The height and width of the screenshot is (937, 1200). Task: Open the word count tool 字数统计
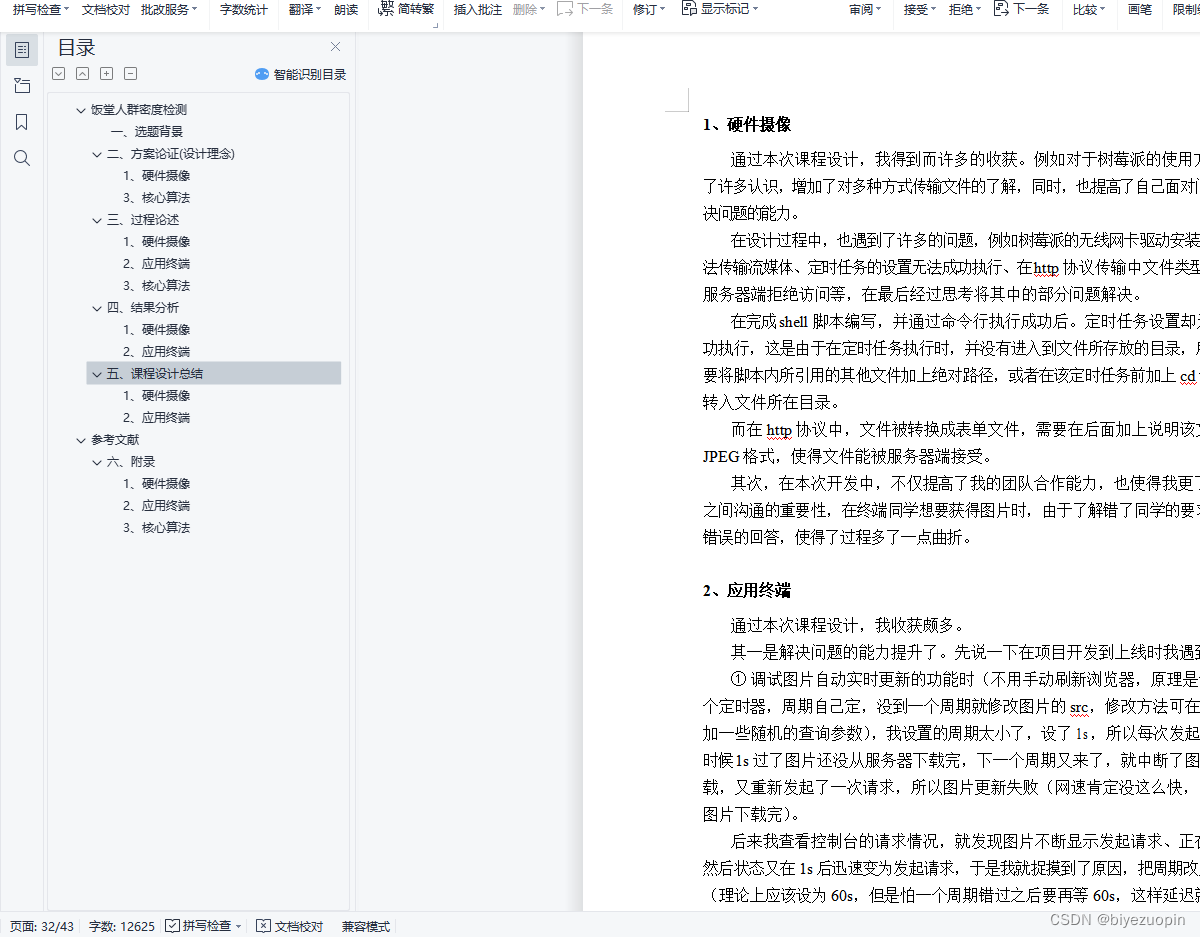(243, 10)
